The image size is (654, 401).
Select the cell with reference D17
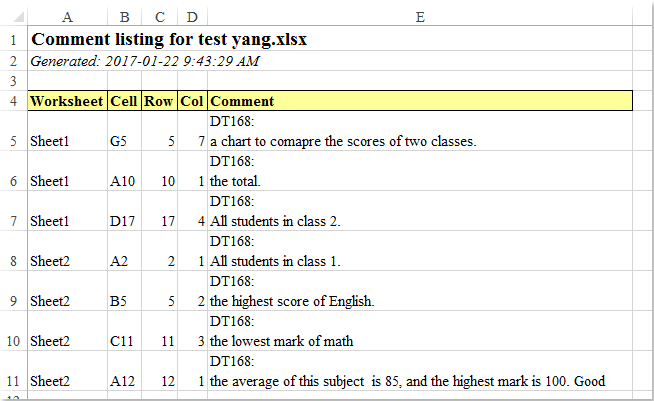(124, 221)
